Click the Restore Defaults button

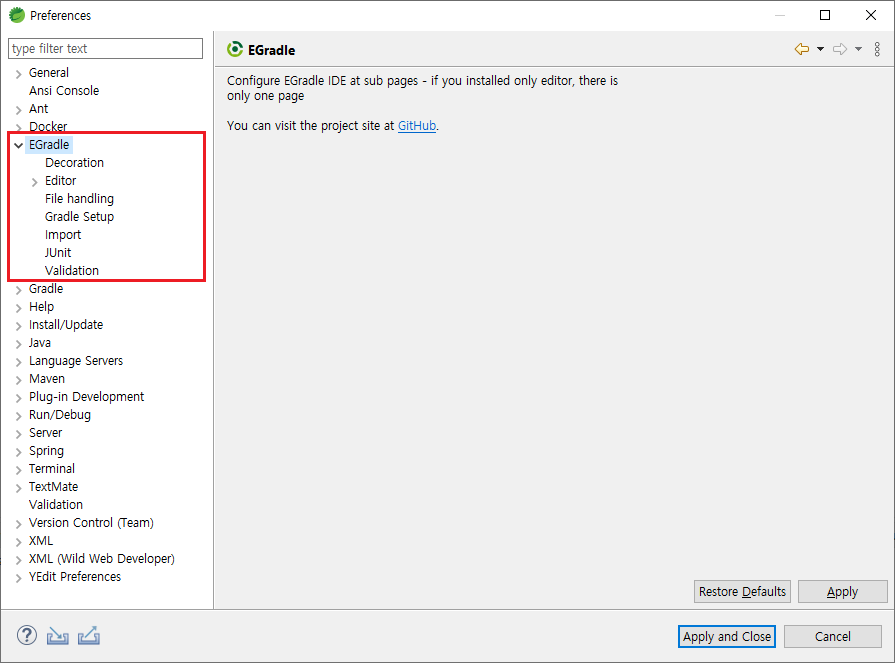click(x=742, y=592)
